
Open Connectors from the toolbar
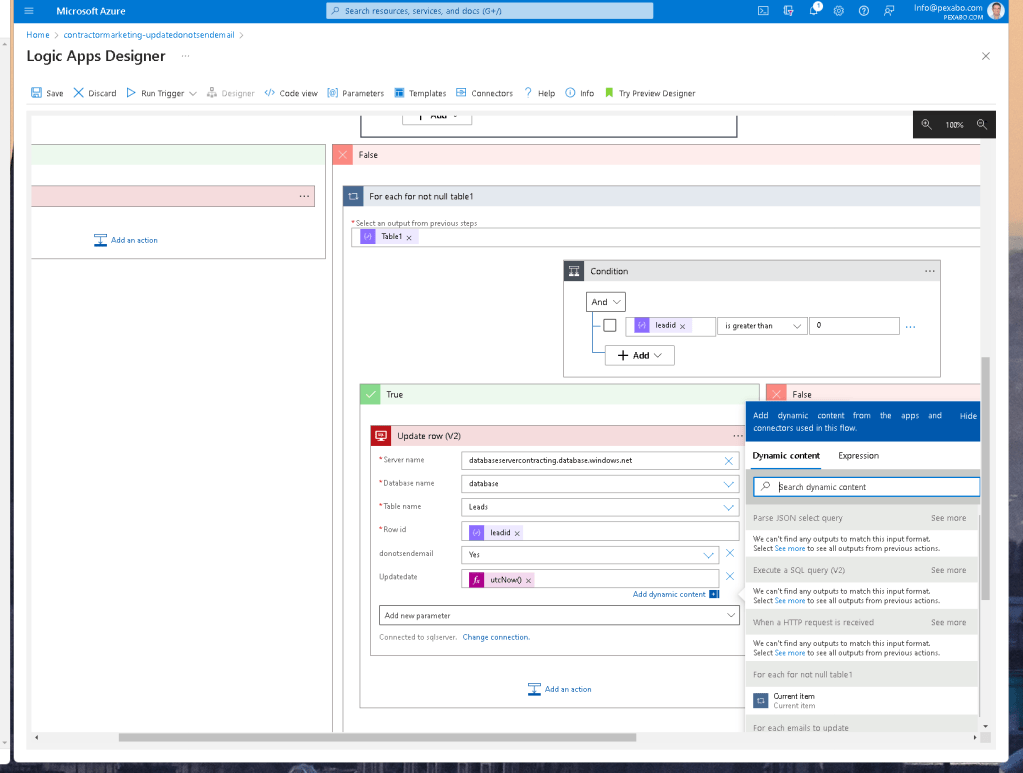tap(485, 93)
